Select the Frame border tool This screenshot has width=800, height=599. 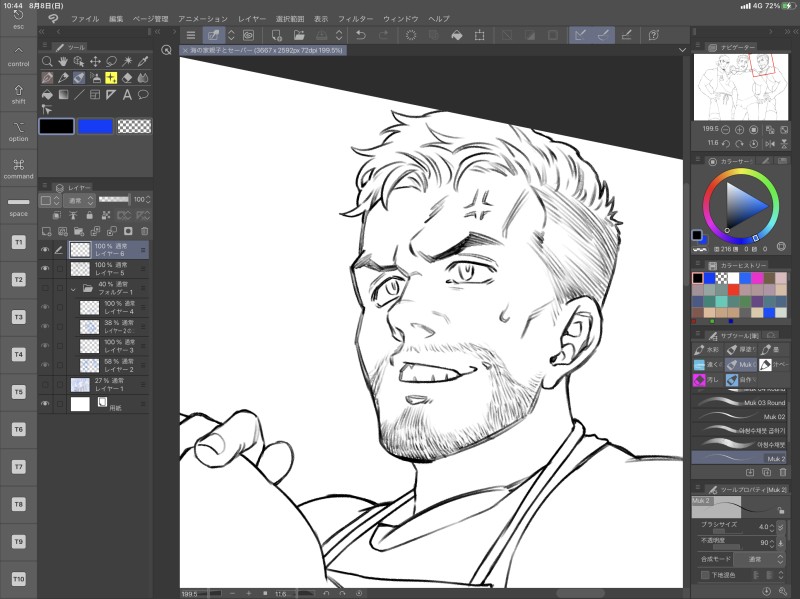coord(95,94)
